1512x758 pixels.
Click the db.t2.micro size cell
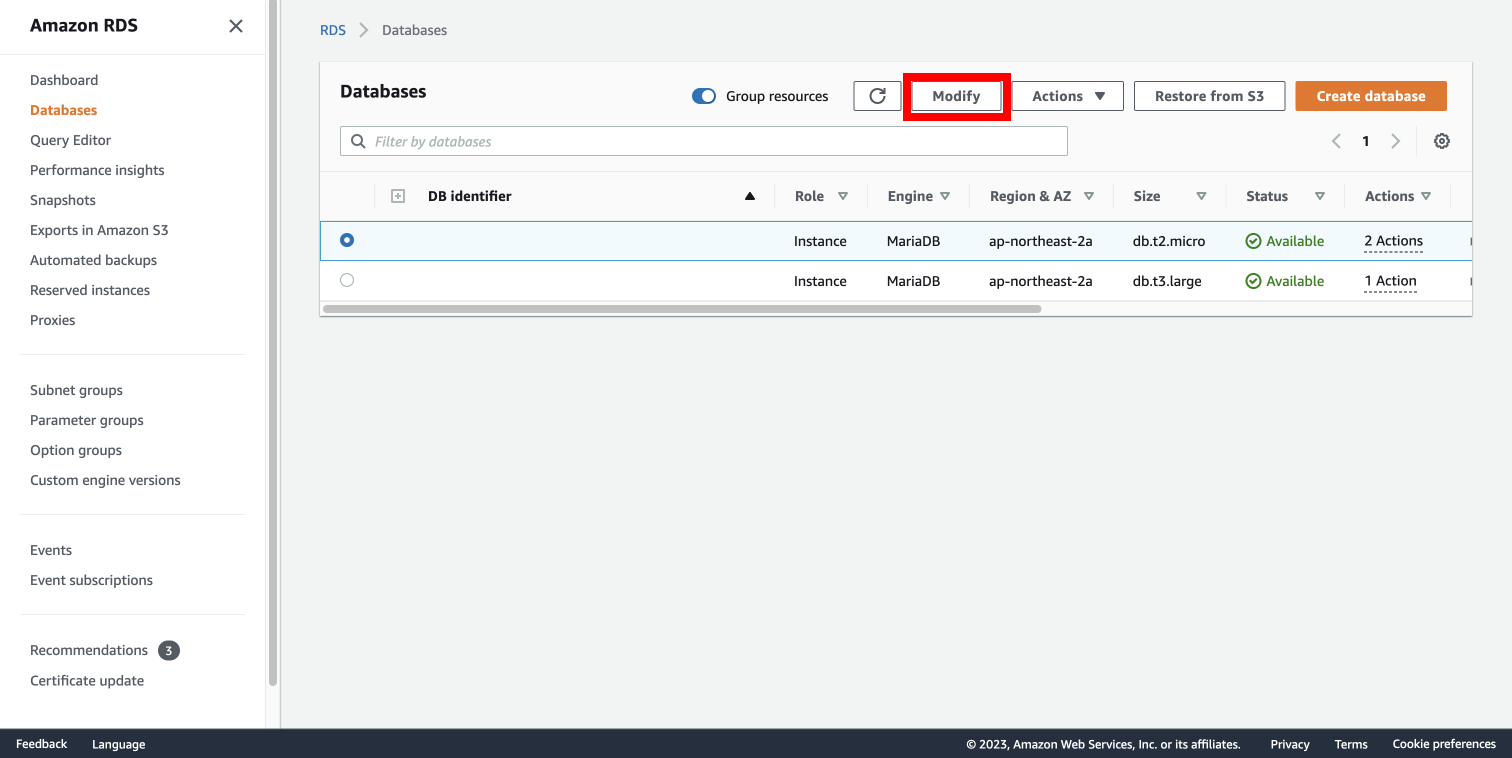pos(1169,241)
